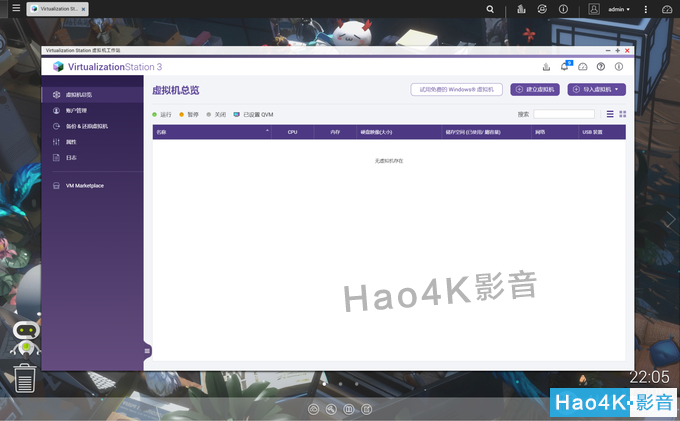The height and width of the screenshot is (421, 680).
Task: Switch to grid view icon
Action: 623,114
